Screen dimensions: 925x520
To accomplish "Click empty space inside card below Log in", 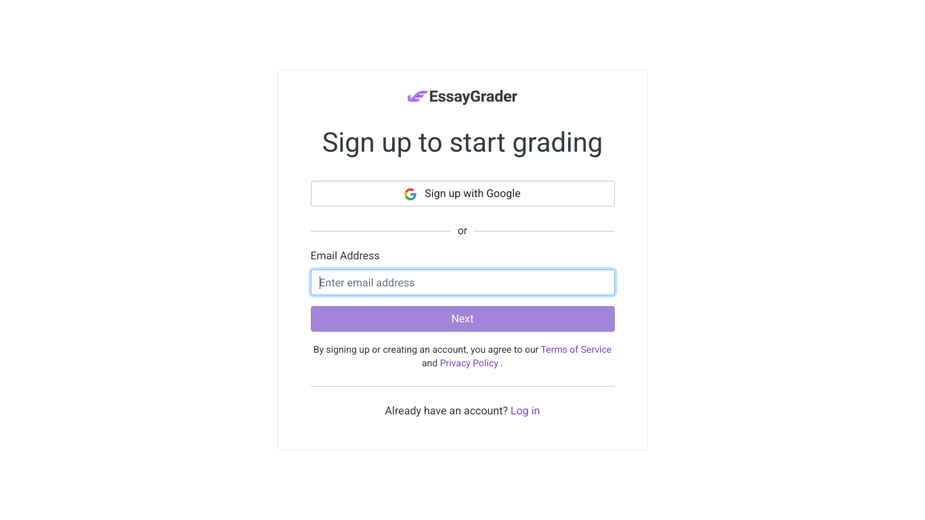I will point(462,436).
